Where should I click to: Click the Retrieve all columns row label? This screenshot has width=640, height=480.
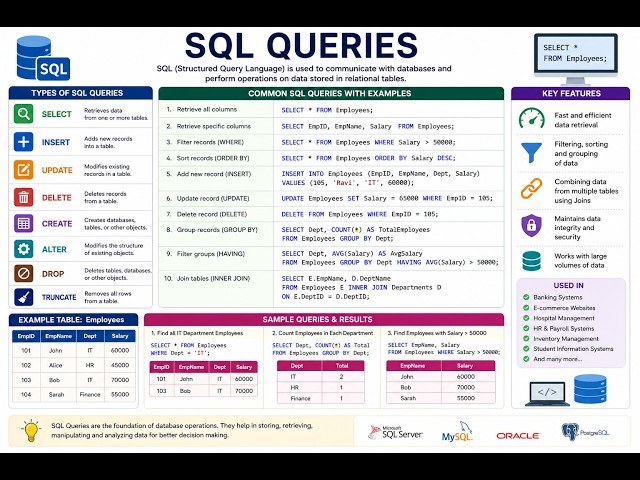click(207, 109)
